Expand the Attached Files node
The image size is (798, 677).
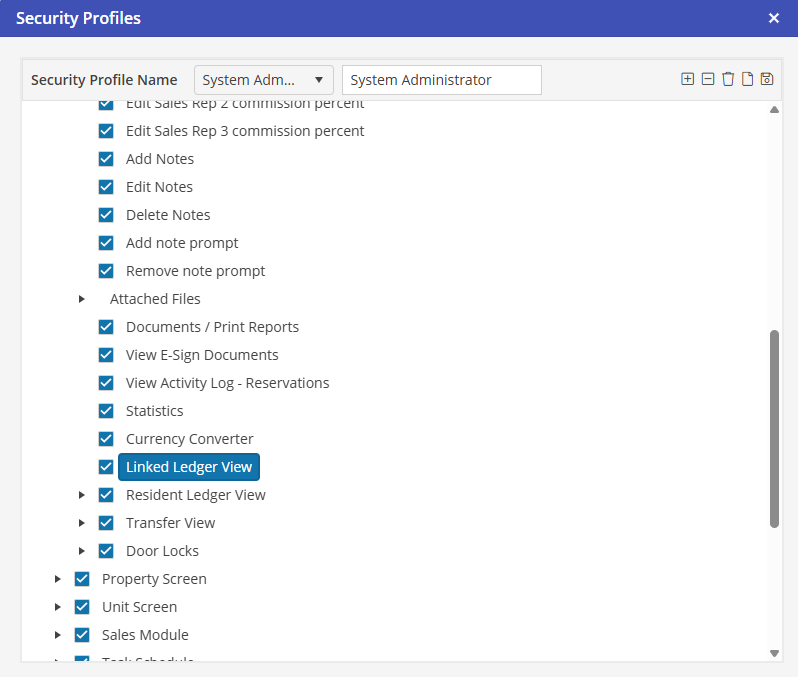pos(82,299)
